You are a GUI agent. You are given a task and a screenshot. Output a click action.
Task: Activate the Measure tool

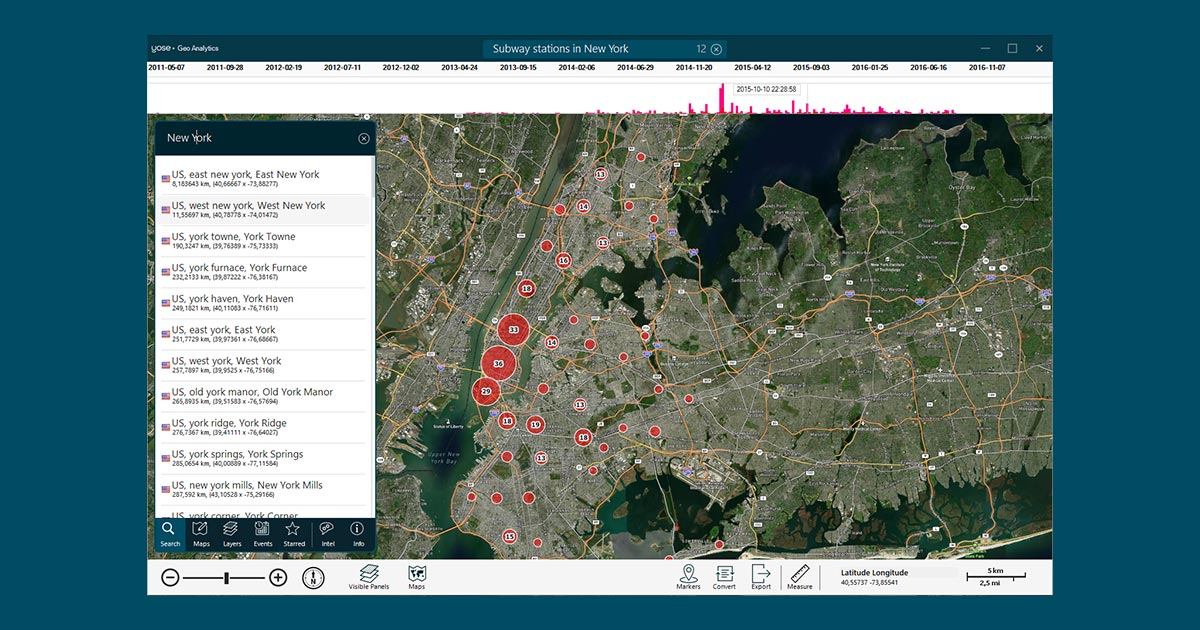(x=799, y=577)
